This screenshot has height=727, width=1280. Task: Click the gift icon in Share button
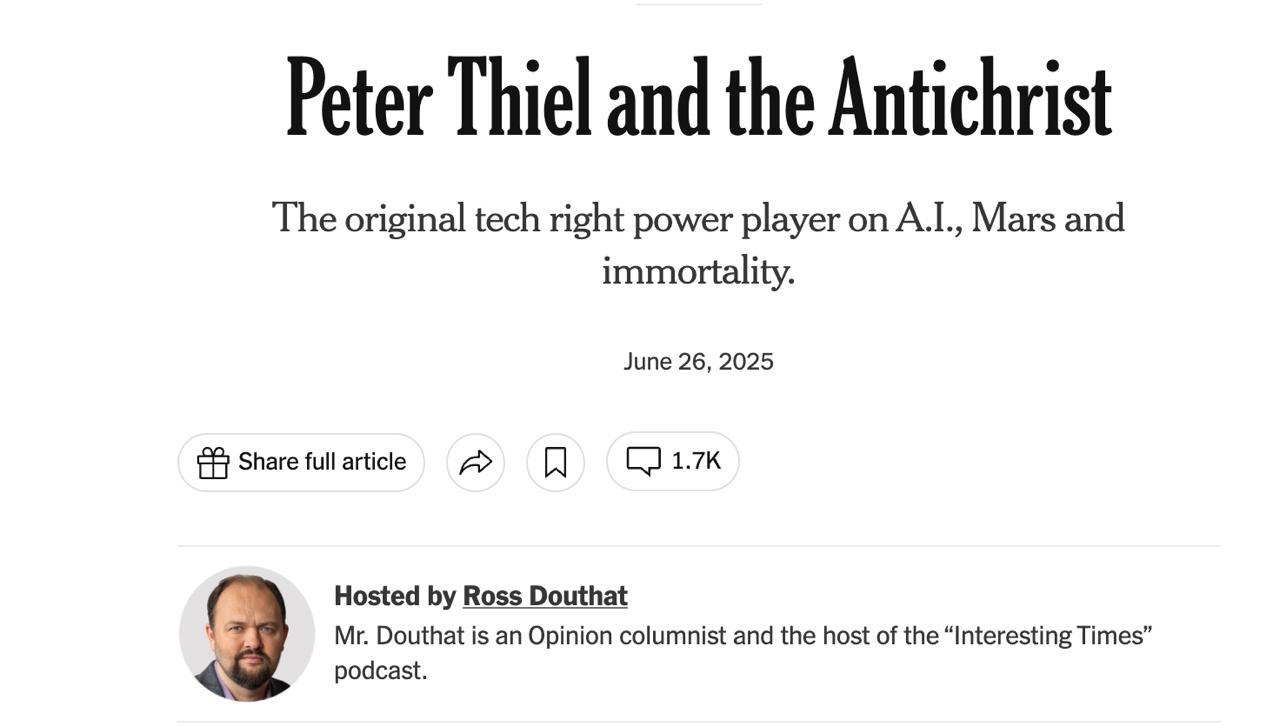tap(213, 462)
